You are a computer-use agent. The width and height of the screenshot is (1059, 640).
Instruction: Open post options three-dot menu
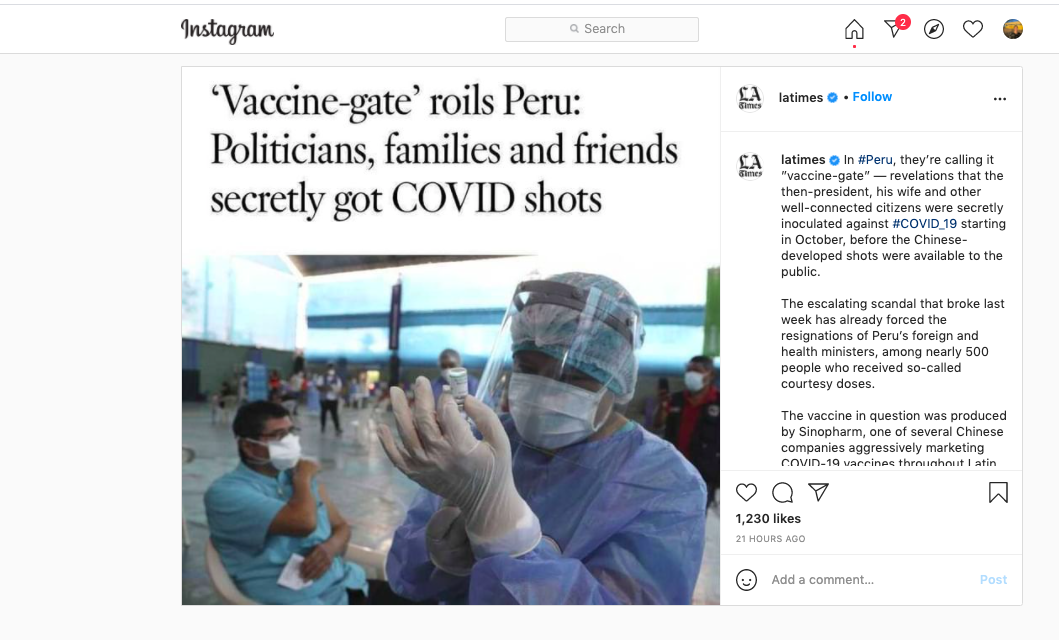pyautogui.click(x=1000, y=99)
